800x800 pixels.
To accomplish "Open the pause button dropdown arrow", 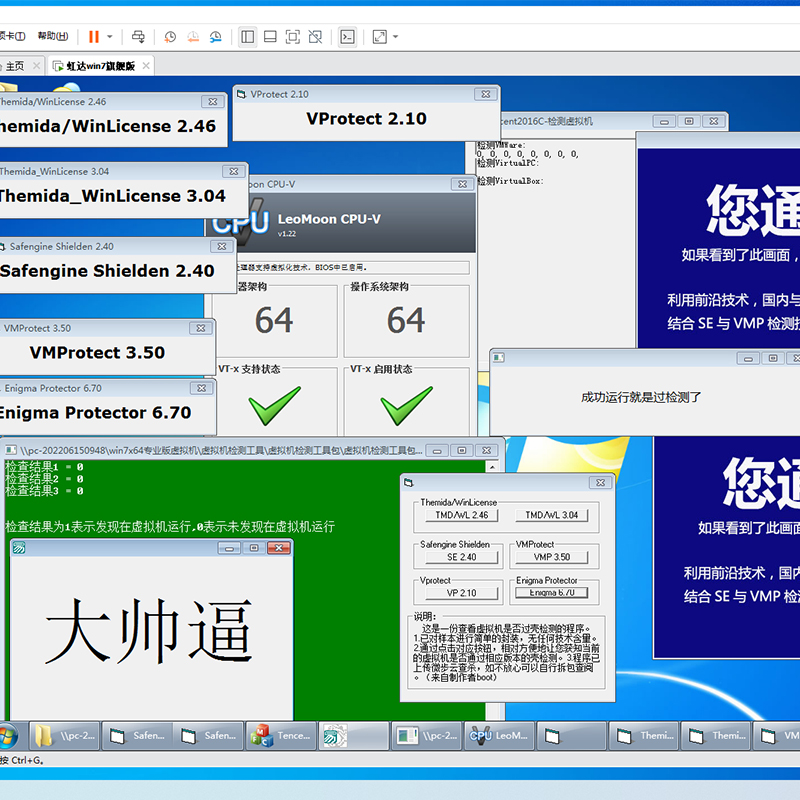I will [x=108, y=36].
